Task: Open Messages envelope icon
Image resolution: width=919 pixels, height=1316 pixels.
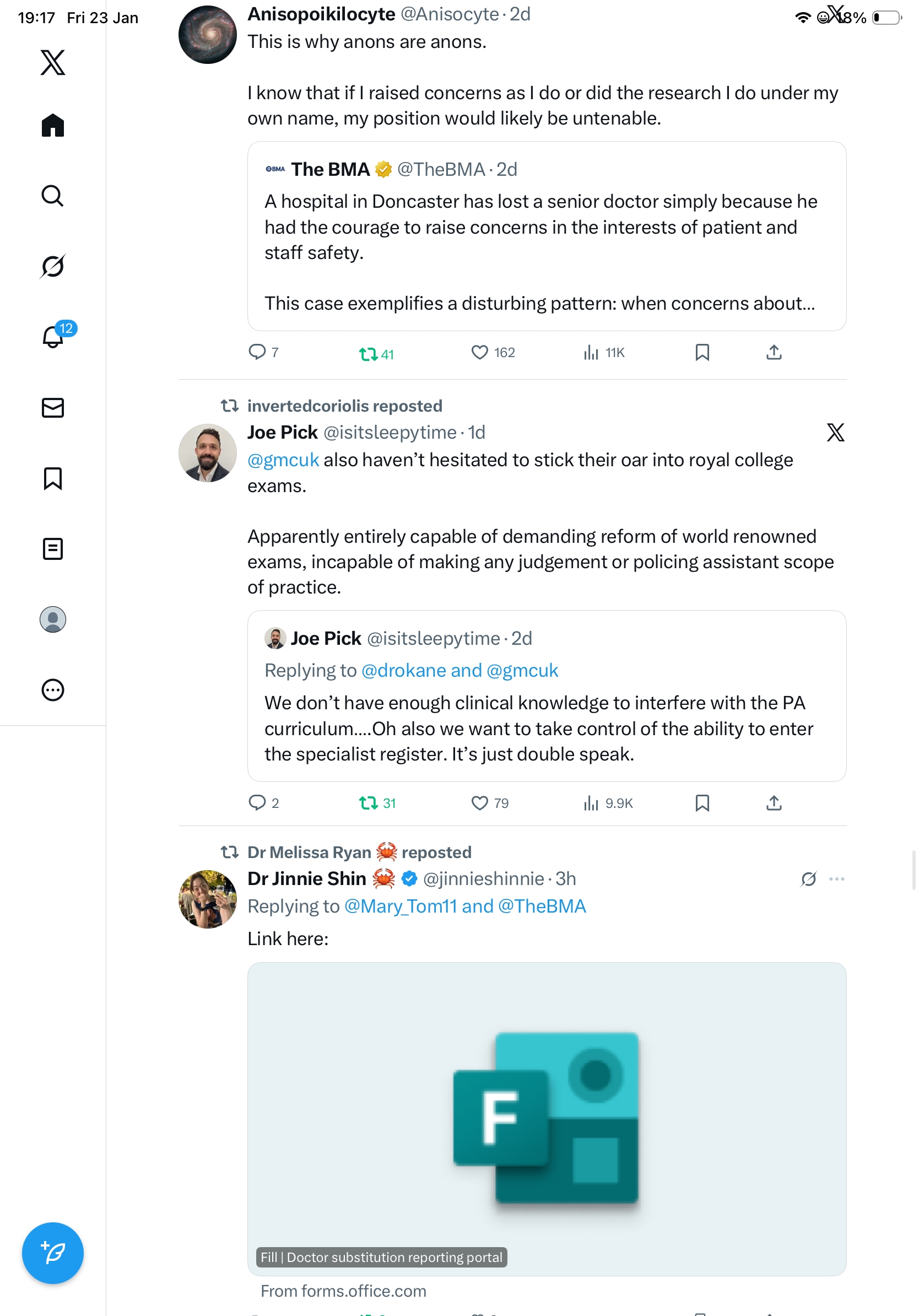Action: click(53, 407)
